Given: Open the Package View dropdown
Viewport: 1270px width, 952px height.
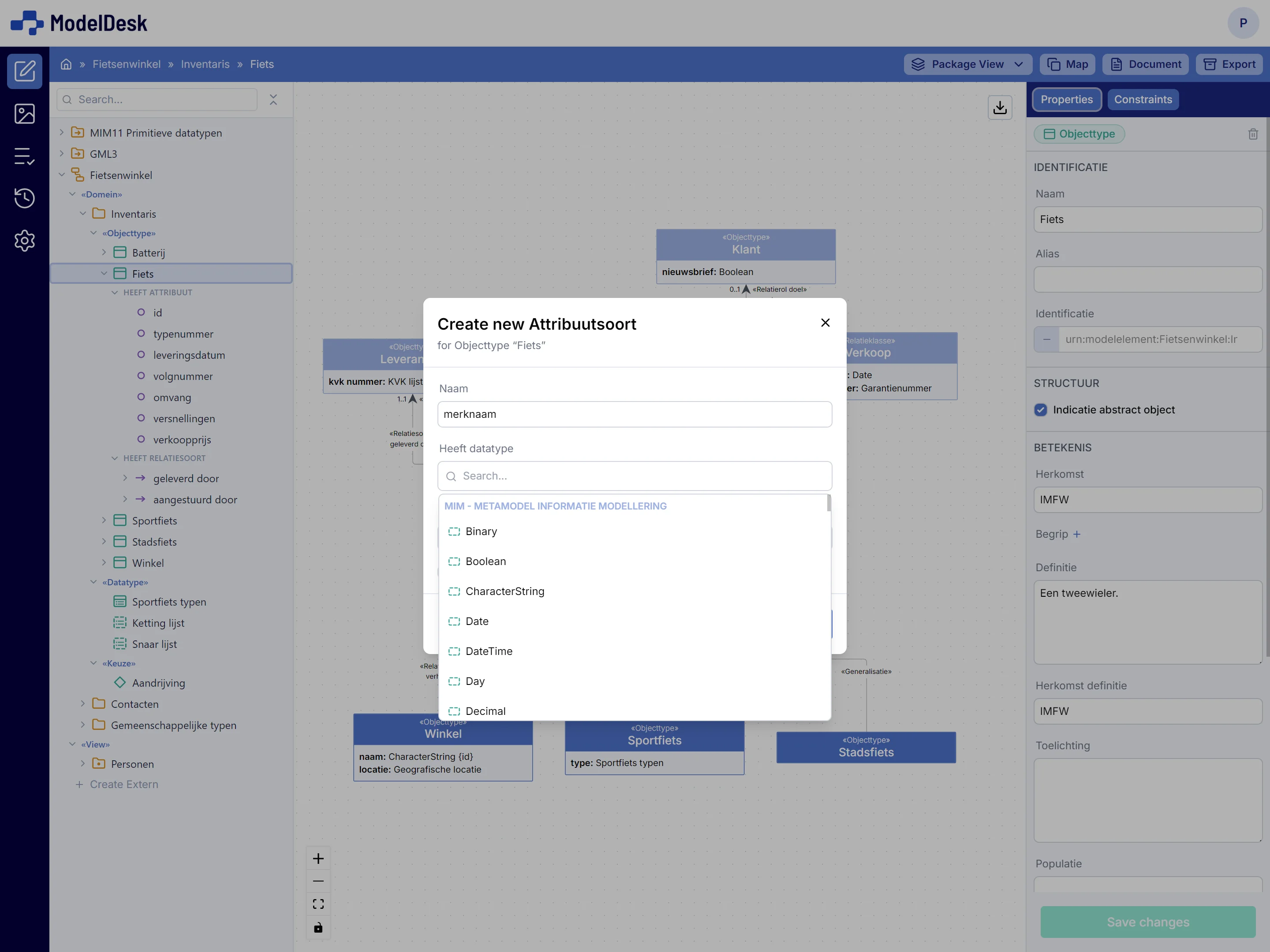Looking at the screenshot, I should coord(967,64).
